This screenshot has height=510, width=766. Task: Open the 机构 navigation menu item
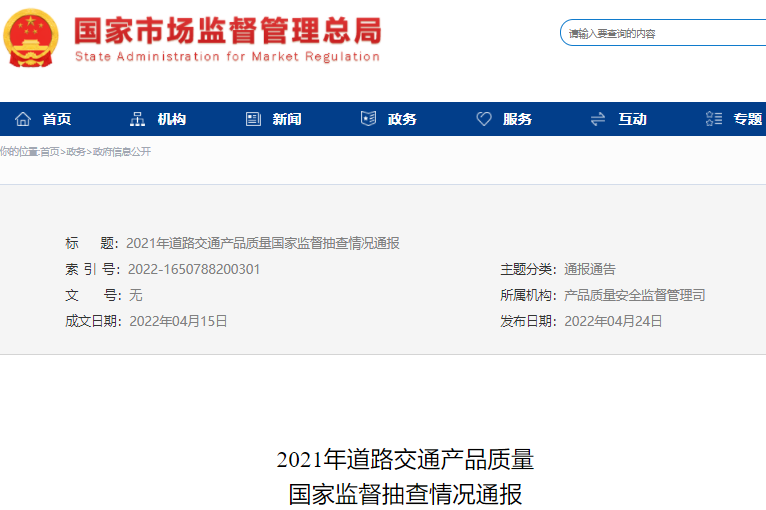point(172,119)
